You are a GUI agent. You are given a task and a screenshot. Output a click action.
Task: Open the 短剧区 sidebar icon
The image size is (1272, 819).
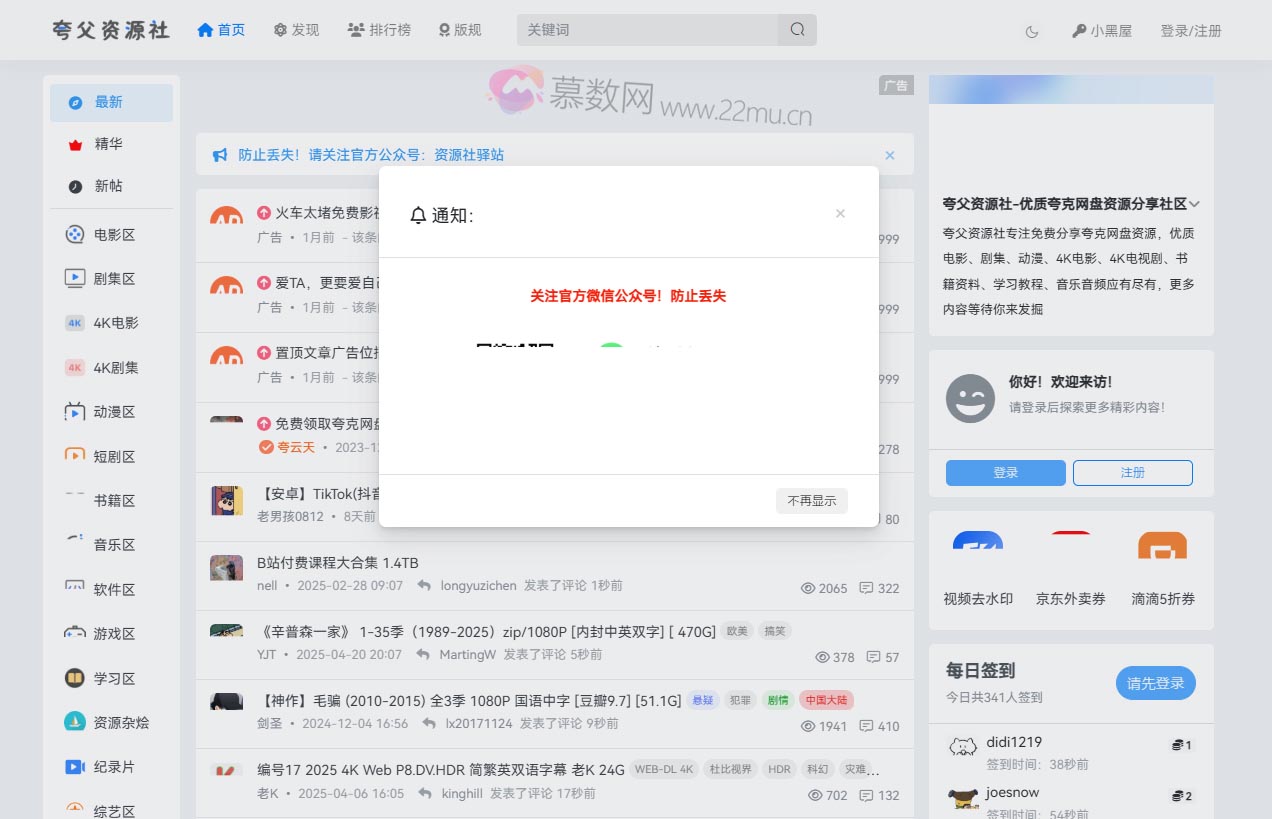(74, 455)
